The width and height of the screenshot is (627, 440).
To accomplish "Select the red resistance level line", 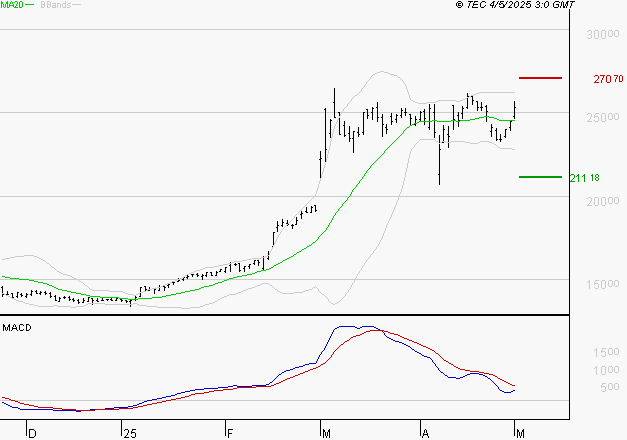I will tap(540, 78).
